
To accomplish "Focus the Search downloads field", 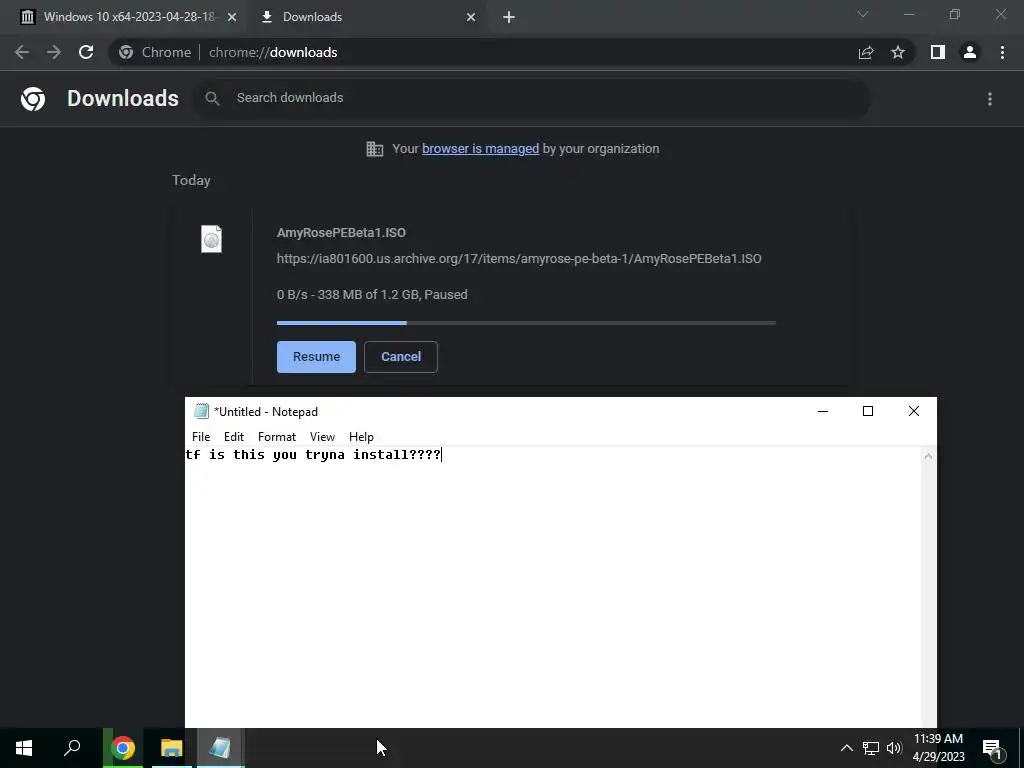I will pos(532,98).
